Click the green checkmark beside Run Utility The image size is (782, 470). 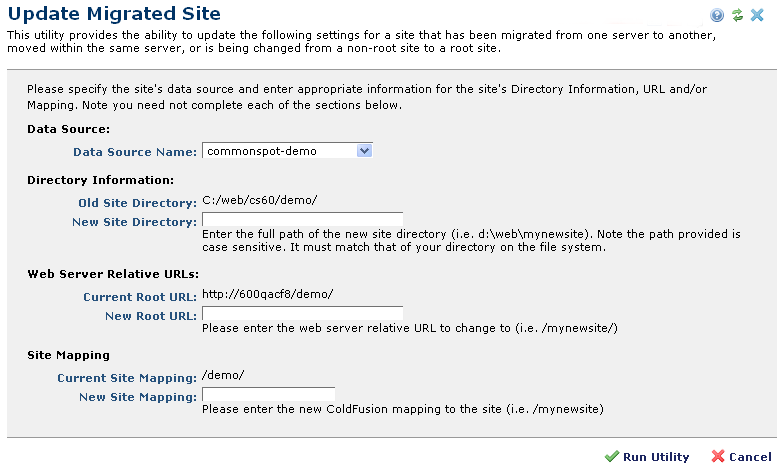[612, 457]
